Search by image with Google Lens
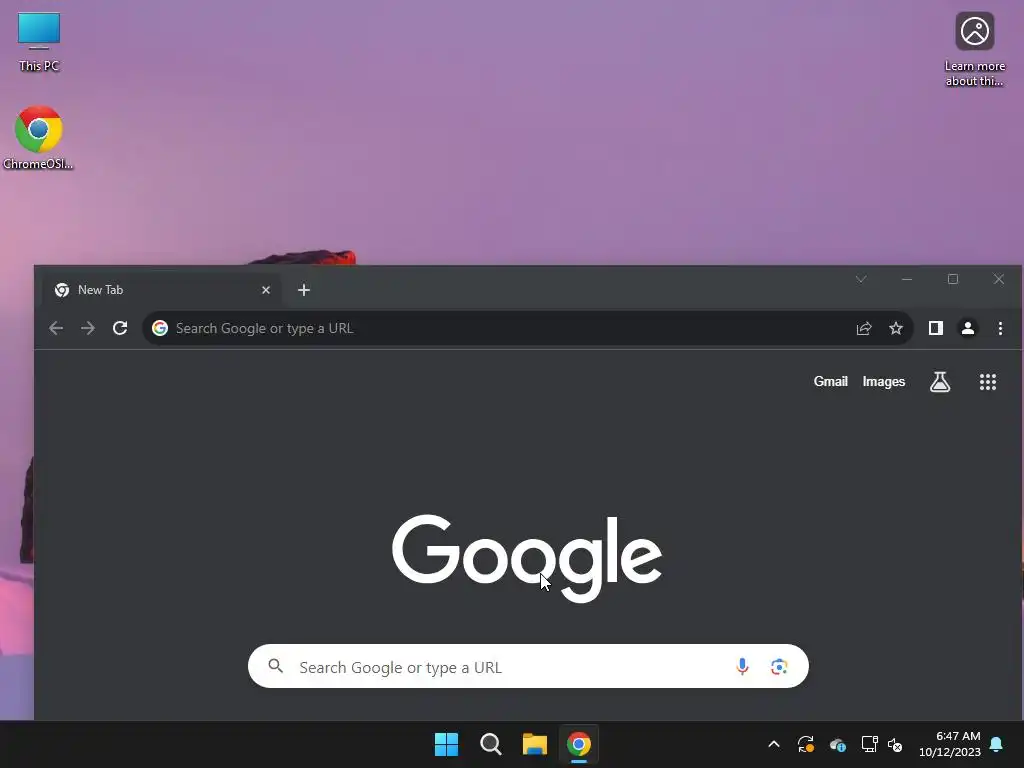Image resolution: width=1024 pixels, height=768 pixels. coord(778,667)
